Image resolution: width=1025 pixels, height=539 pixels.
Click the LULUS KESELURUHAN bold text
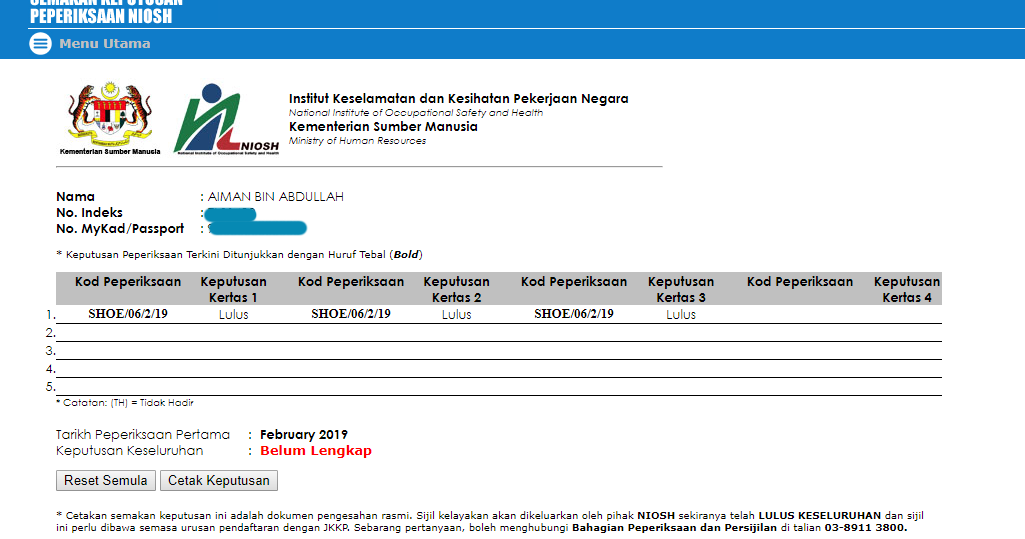(x=820, y=515)
